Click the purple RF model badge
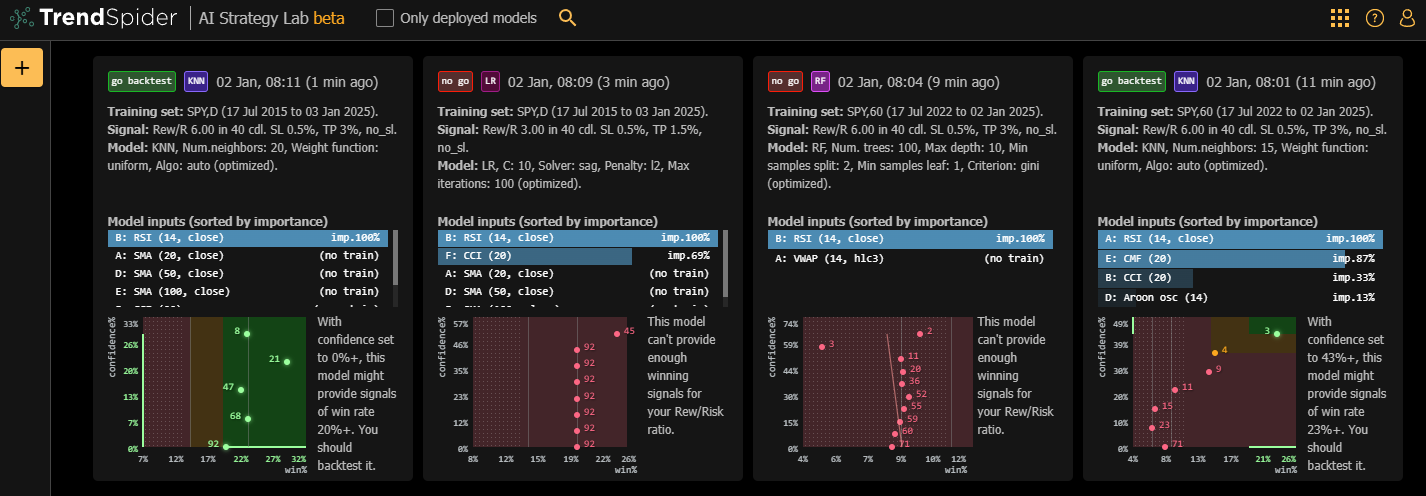1426x496 pixels. tap(820, 81)
